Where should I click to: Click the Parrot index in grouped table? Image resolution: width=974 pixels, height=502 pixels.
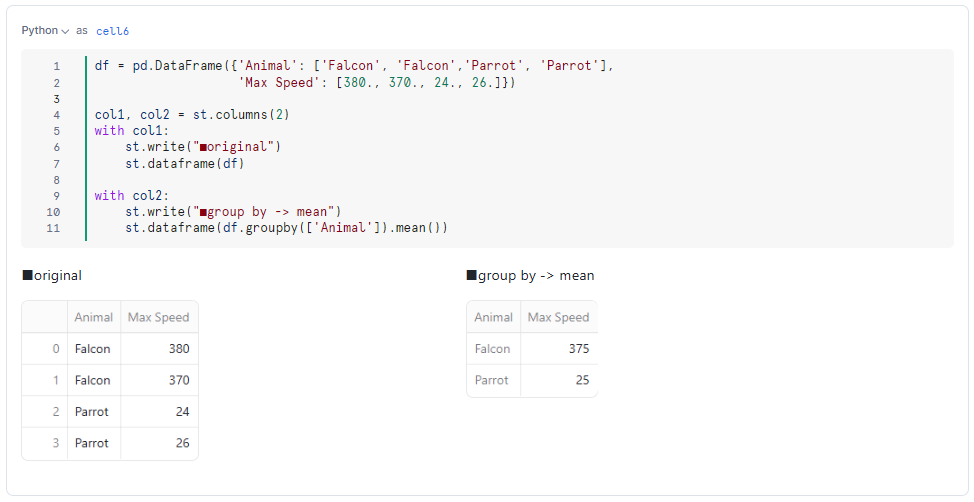(x=494, y=380)
